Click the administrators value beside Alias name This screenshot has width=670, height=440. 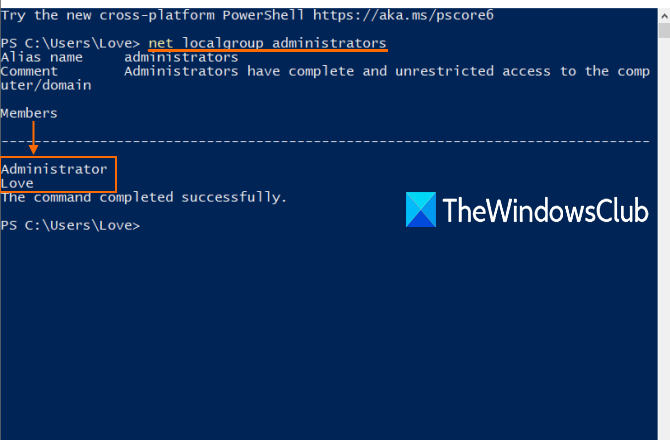(181, 58)
